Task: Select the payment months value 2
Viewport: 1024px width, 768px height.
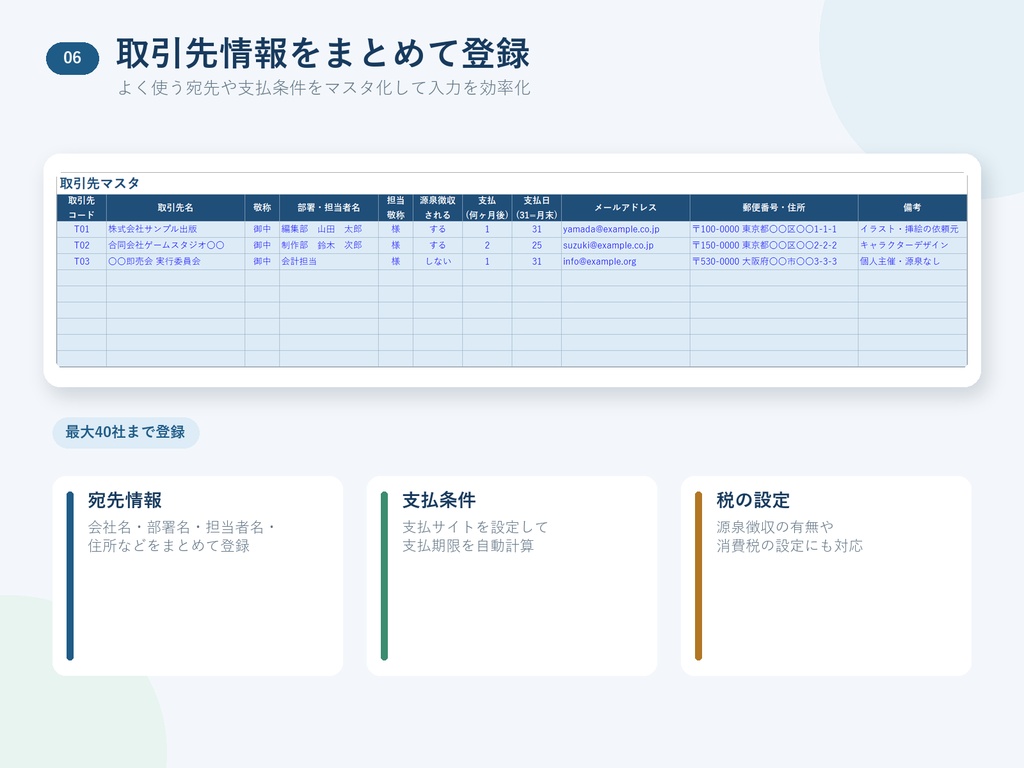Action: [x=487, y=246]
